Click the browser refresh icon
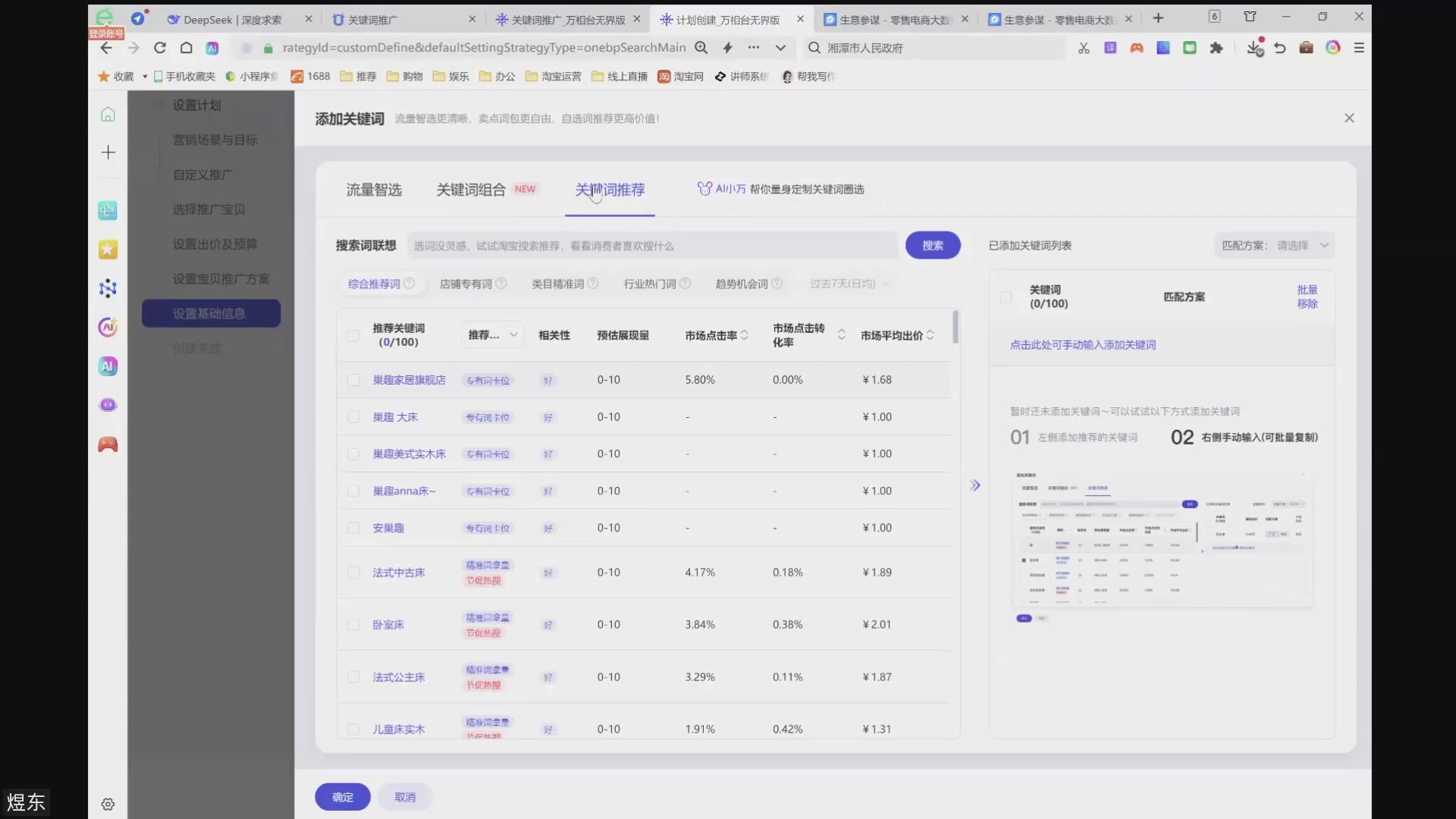 point(159,48)
